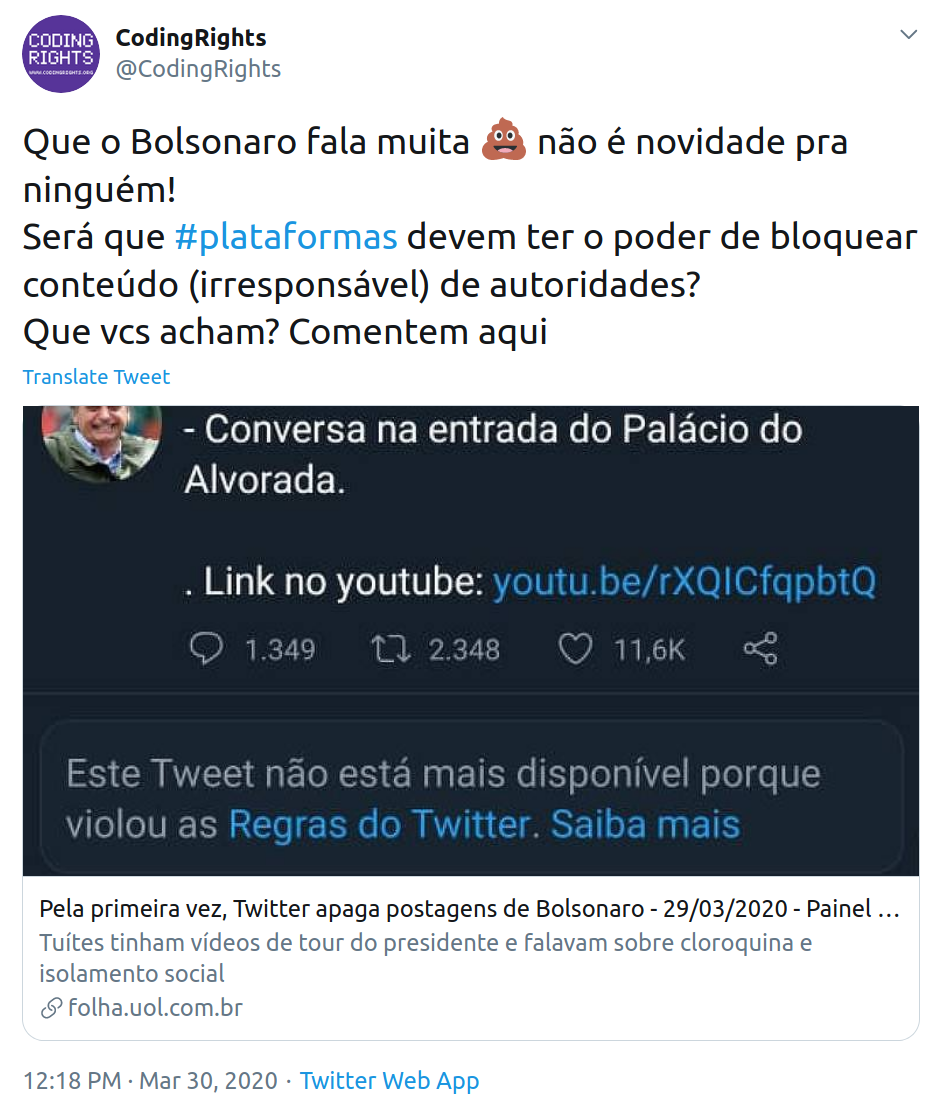Open the @CodingRights handle link
Screen dimensions: 944x1094
click(x=198, y=68)
